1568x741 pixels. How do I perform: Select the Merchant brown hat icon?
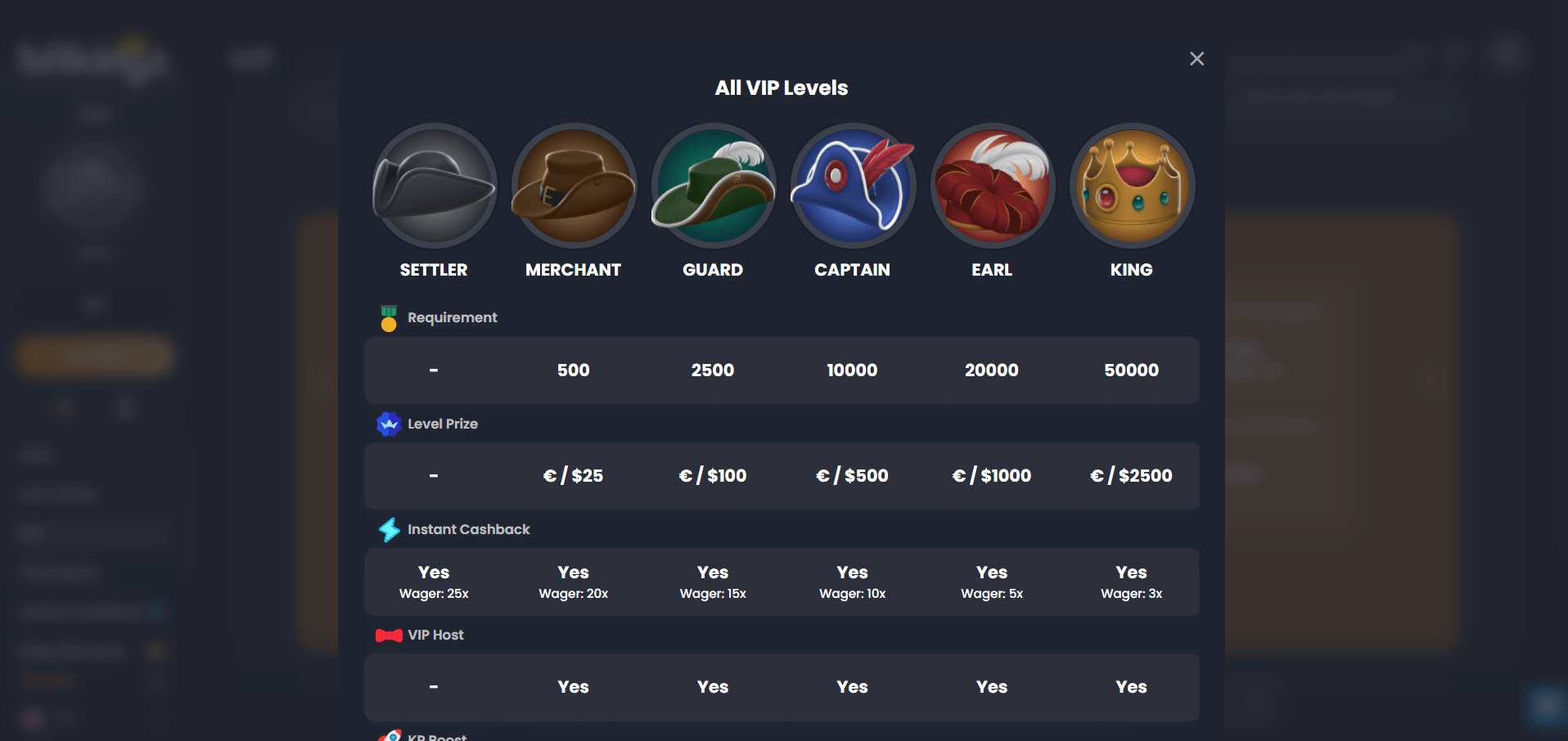click(x=573, y=186)
